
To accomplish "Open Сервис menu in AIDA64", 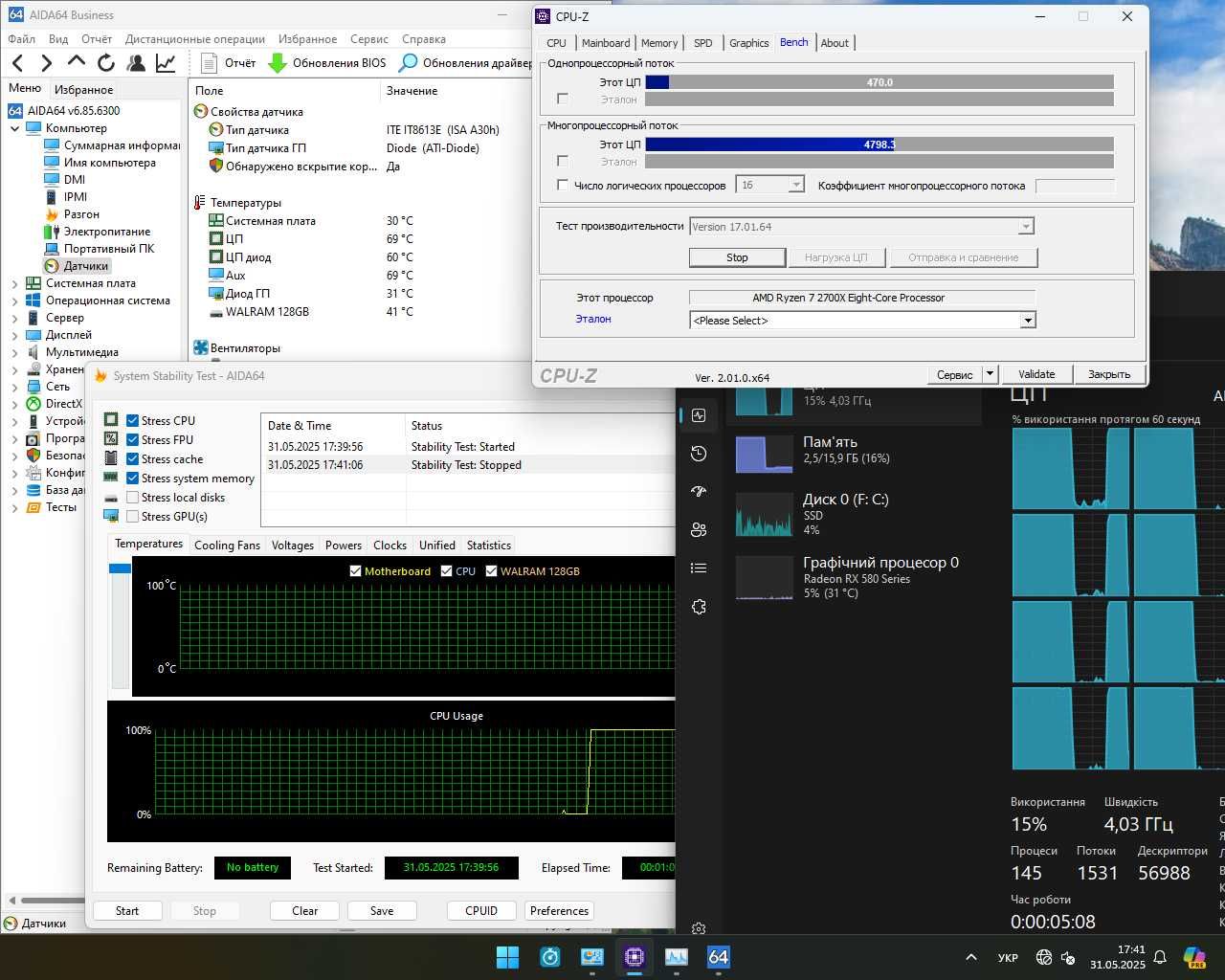I will 369,39.
